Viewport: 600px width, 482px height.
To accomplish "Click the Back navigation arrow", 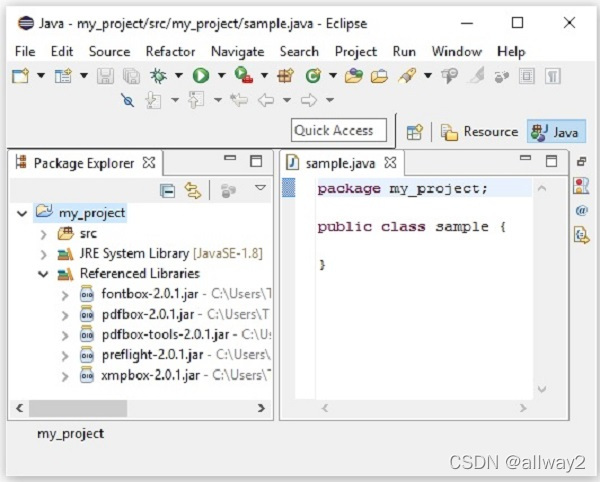I will click(266, 100).
